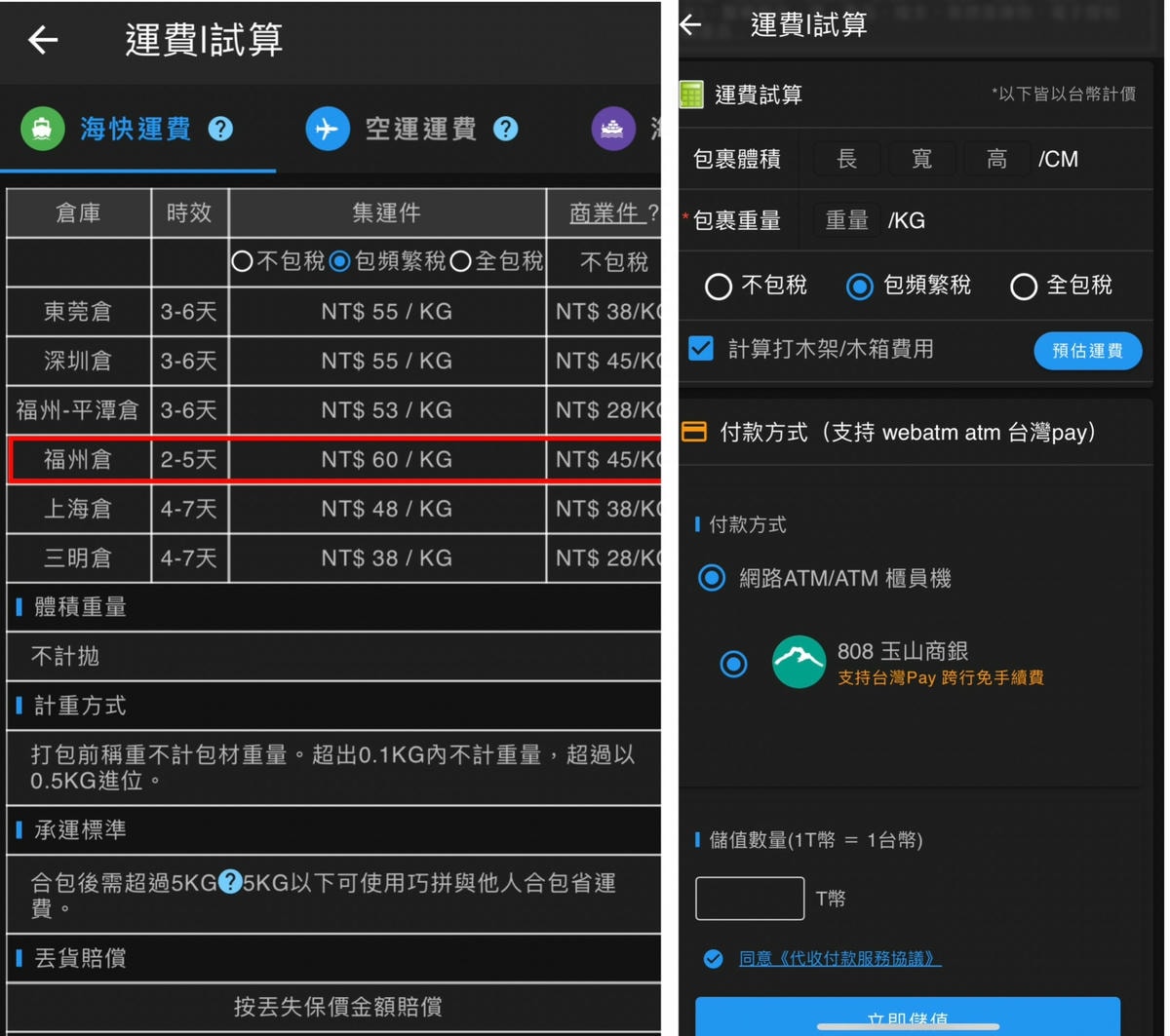Tap the purple cargo ship icon

tap(613, 129)
